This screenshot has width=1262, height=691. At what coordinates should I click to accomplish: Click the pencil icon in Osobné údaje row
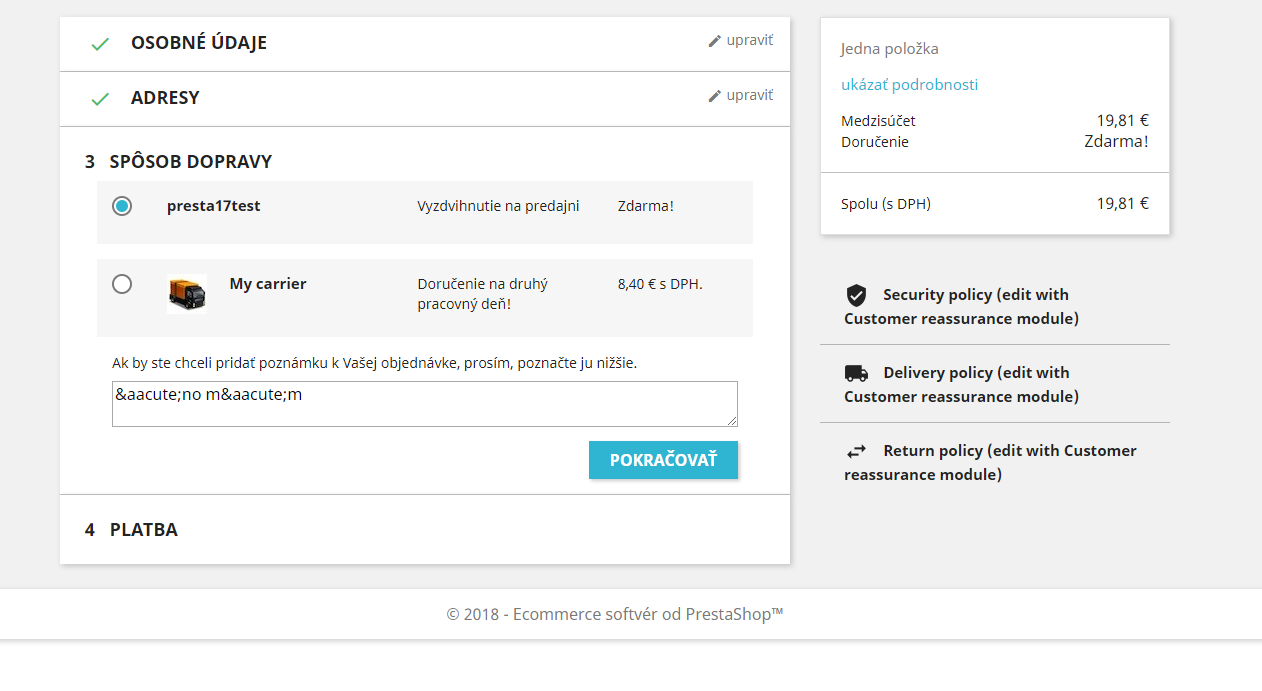tap(714, 41)
